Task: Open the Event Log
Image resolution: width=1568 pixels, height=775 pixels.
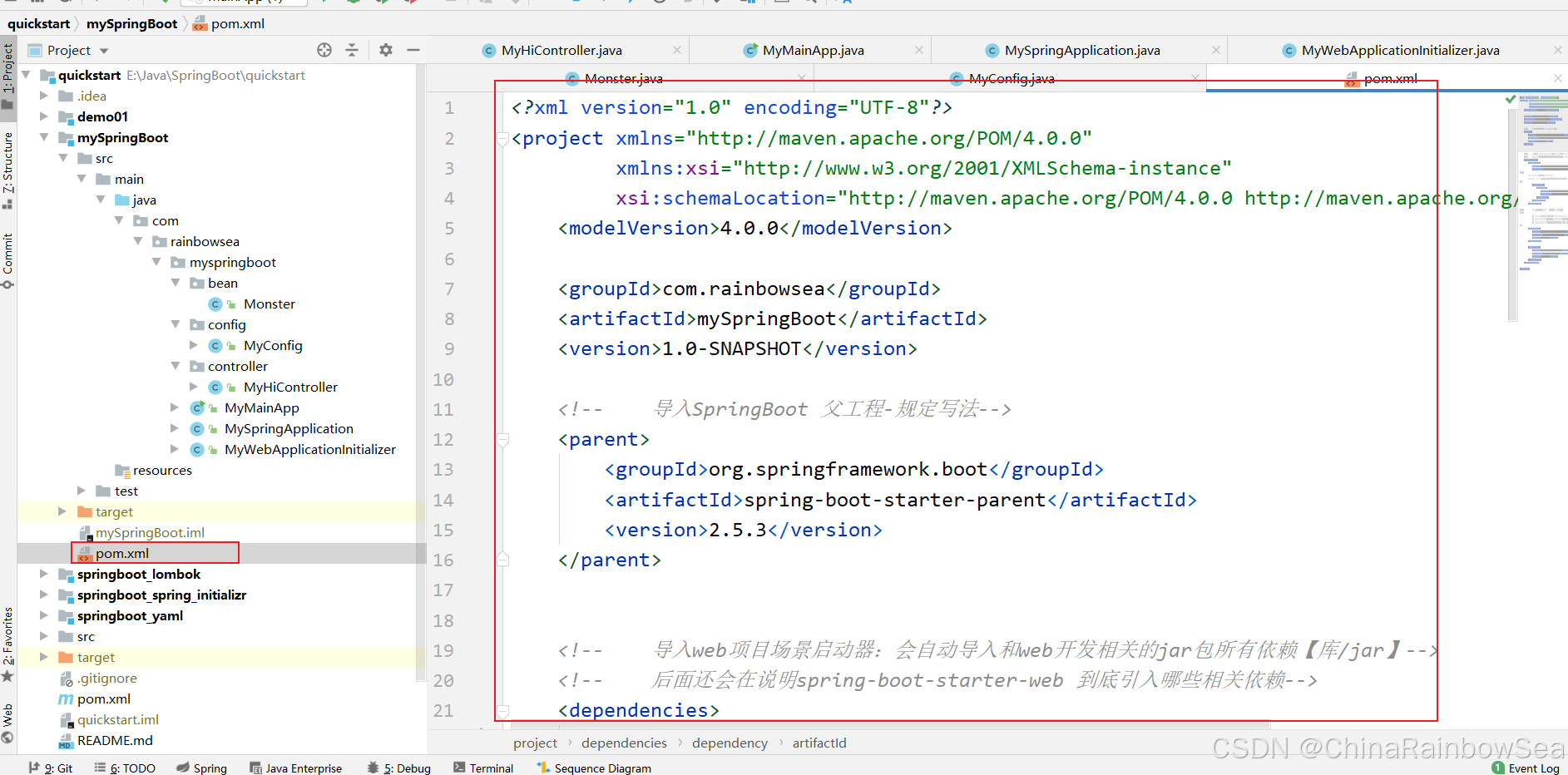Action: (x=1526, y=768)
